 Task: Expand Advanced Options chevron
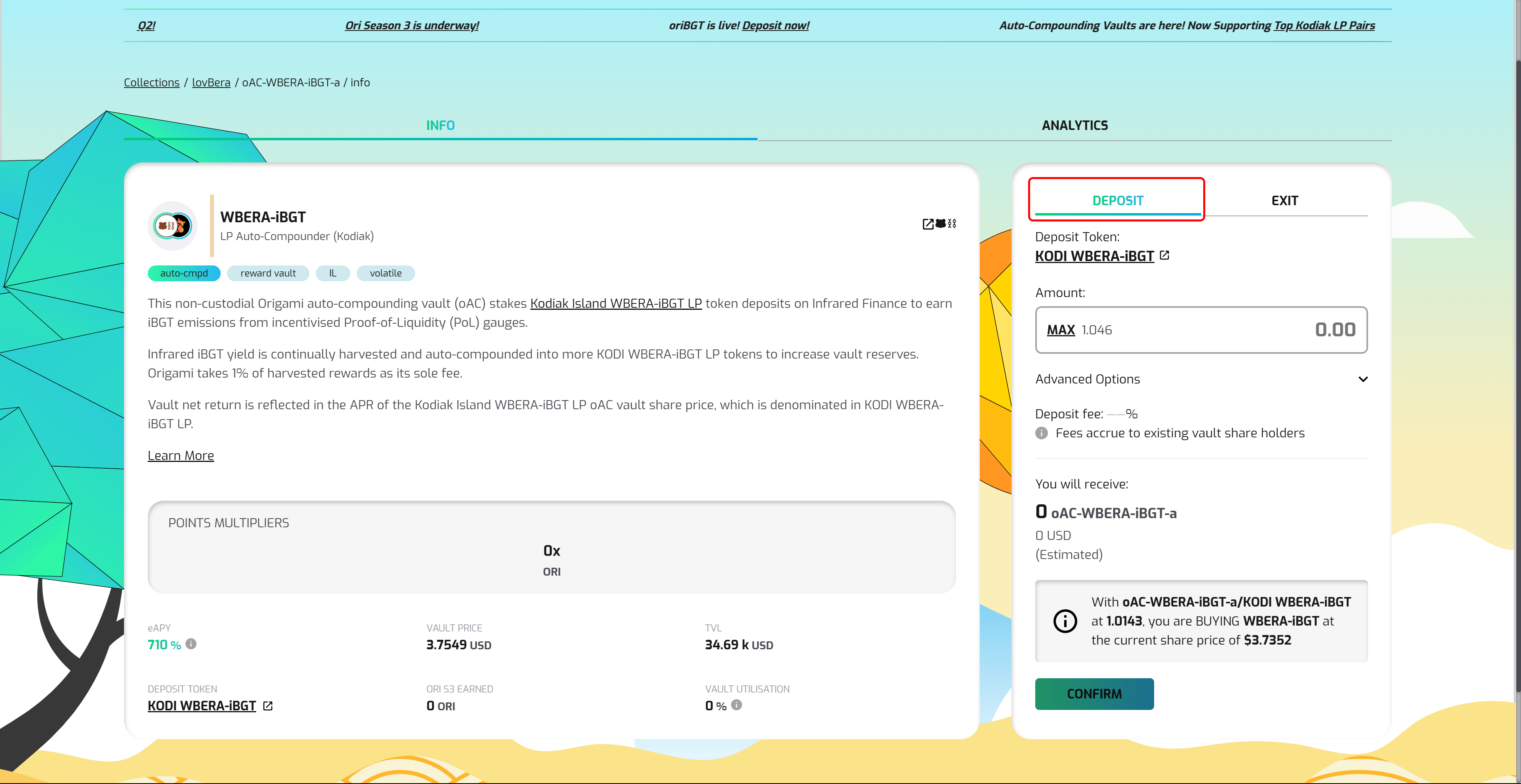pyautogui.click(x=1363, y=379)
